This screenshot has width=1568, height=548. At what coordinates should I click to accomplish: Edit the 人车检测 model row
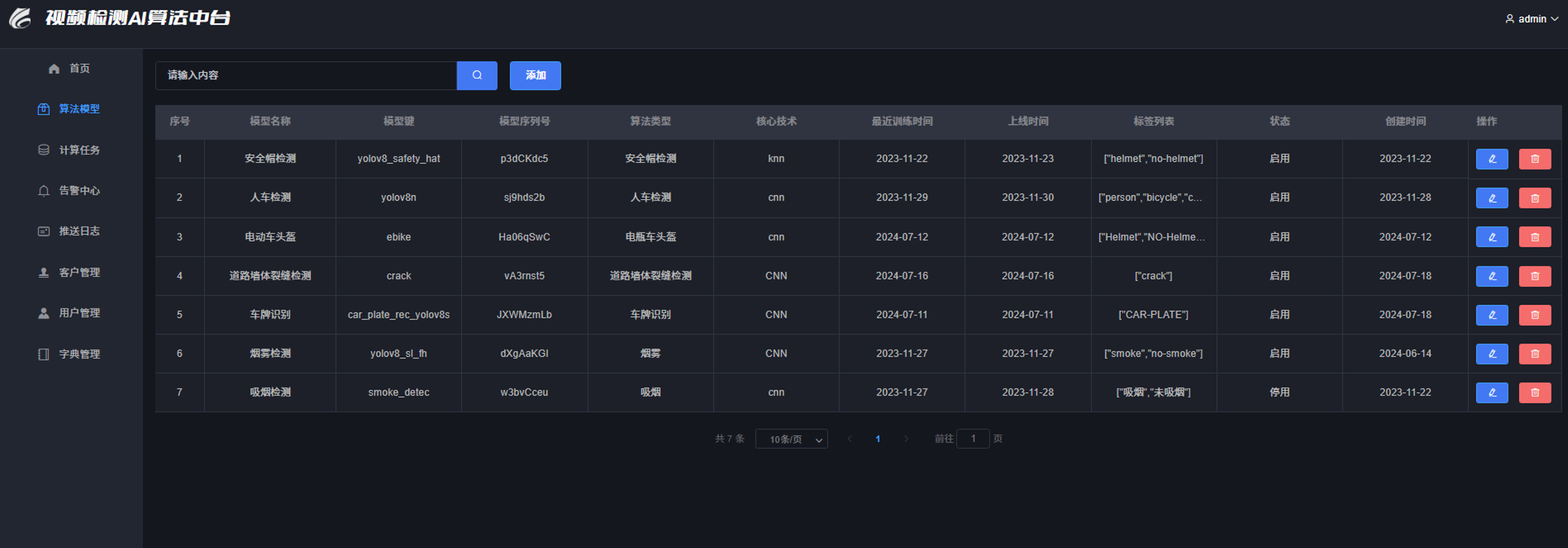coord(1492,198)
